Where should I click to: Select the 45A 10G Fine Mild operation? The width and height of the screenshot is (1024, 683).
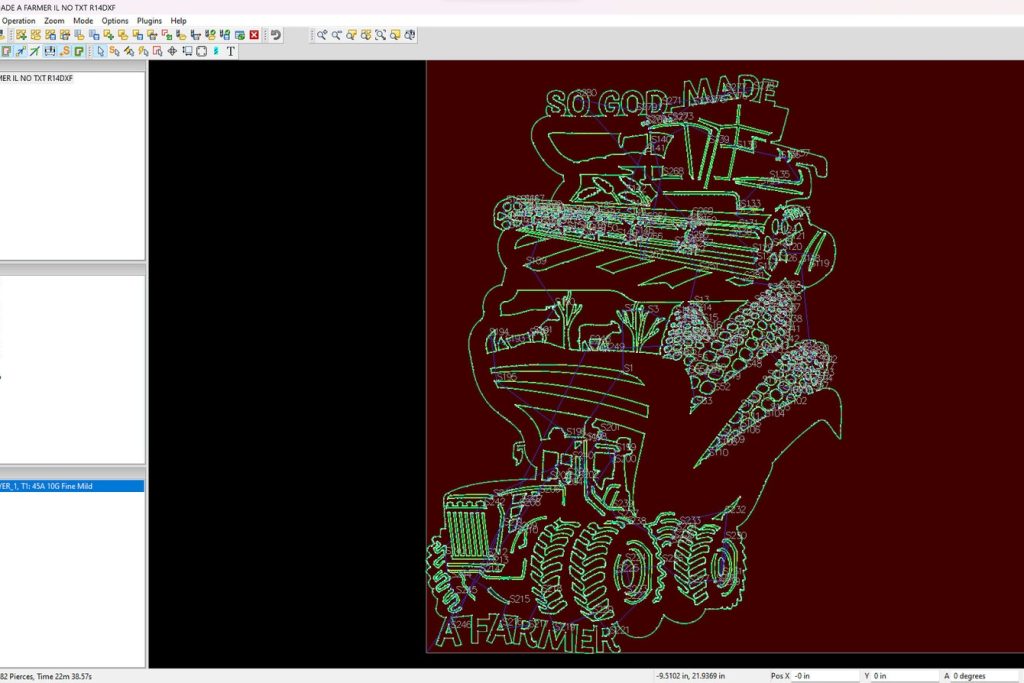coord(70,486)
